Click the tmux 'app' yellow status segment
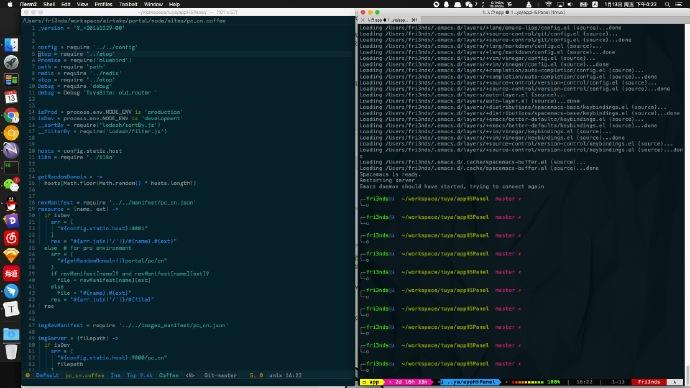The image size is (690, 388). pyautogui.click(x=372, y=382)
